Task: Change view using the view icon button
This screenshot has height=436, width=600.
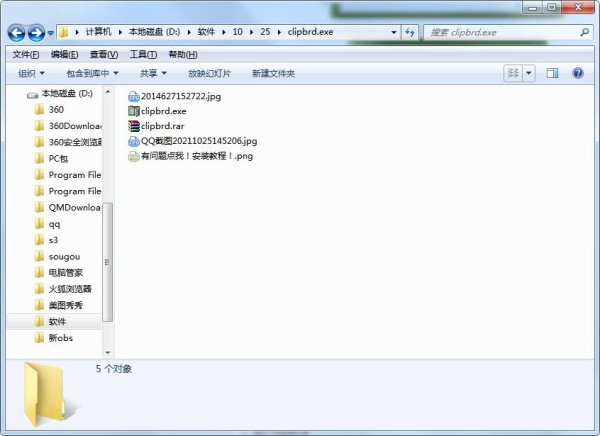Action: [512, 73]
